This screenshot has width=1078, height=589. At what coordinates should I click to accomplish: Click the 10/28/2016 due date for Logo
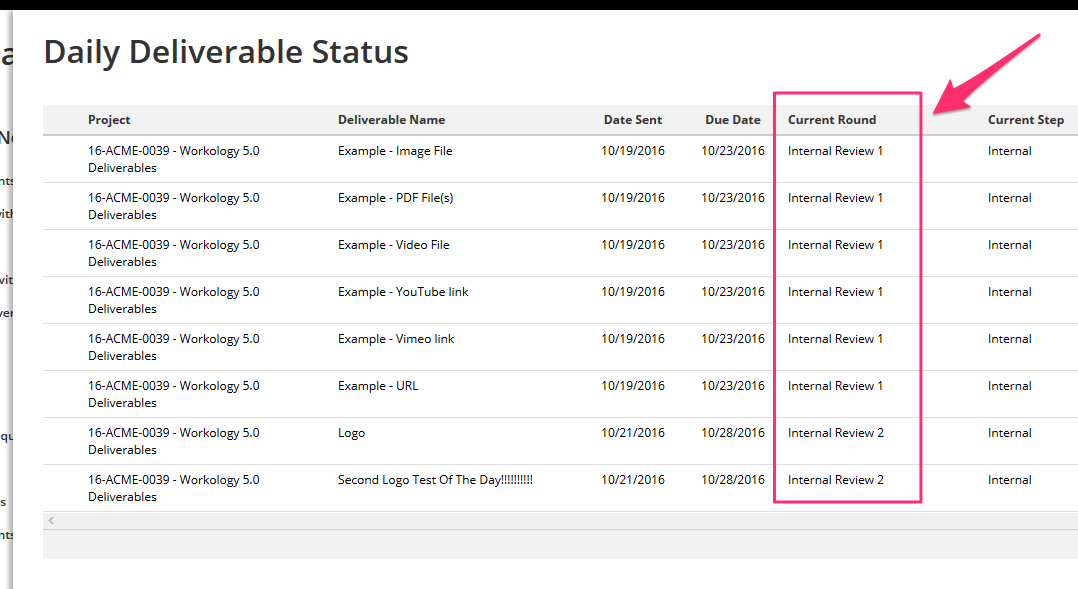pos(732,433)
